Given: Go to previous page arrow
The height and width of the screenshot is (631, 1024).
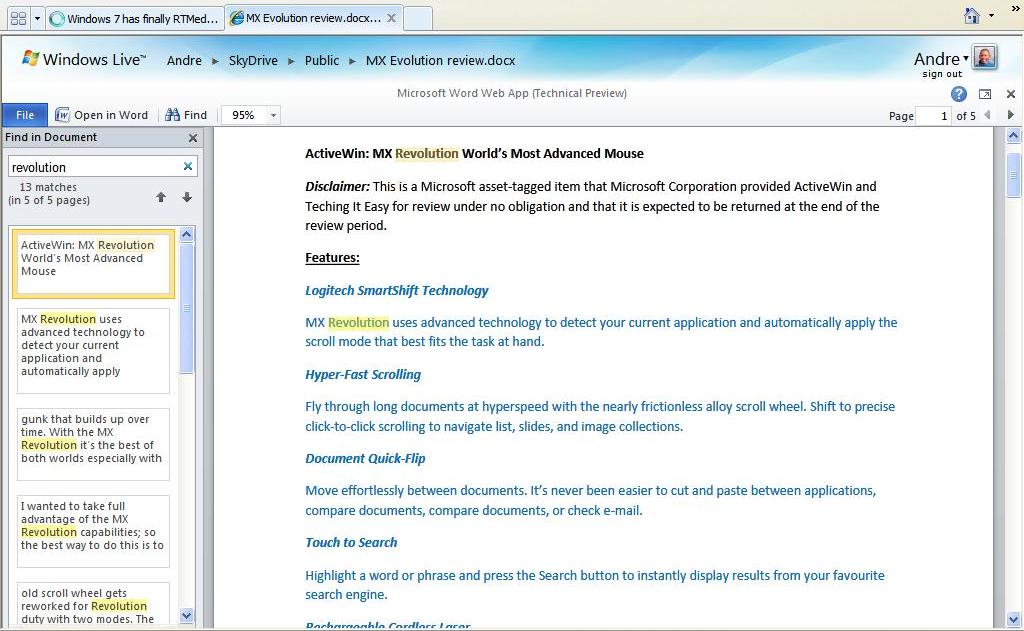Looking at the screenshot, I should 987,115.
